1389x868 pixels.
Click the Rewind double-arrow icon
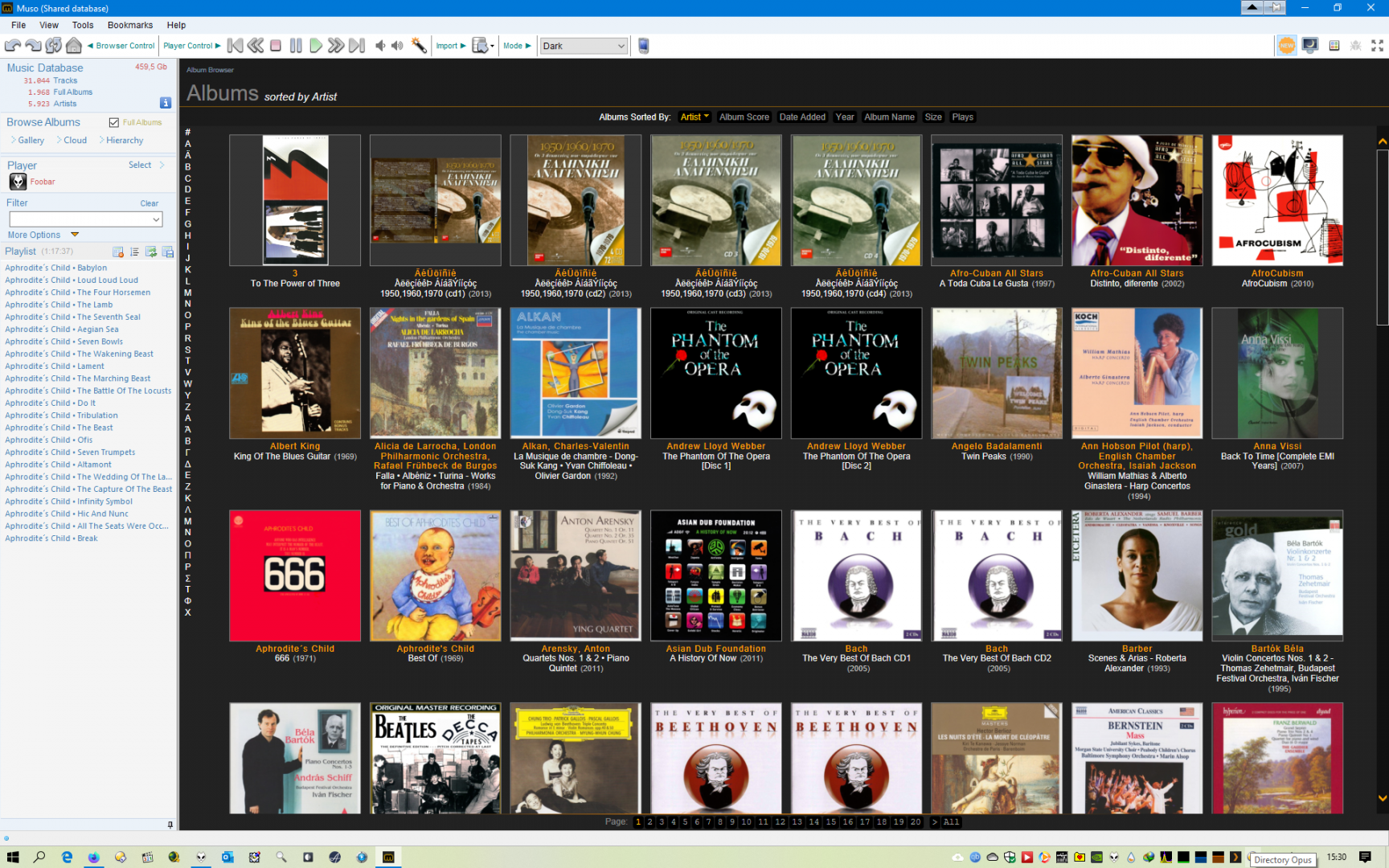point(256,46)
